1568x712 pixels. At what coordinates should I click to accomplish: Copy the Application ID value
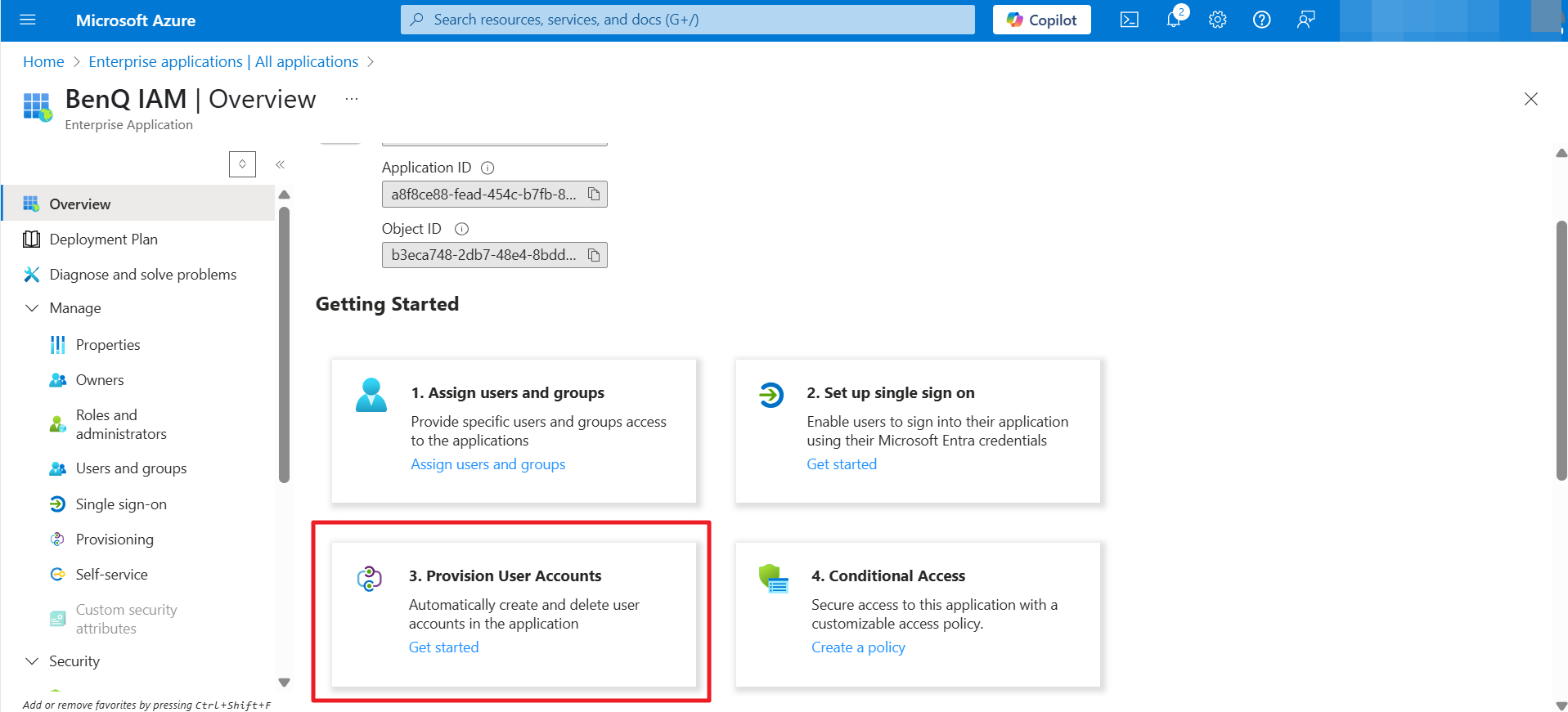[x=594, y=195]
